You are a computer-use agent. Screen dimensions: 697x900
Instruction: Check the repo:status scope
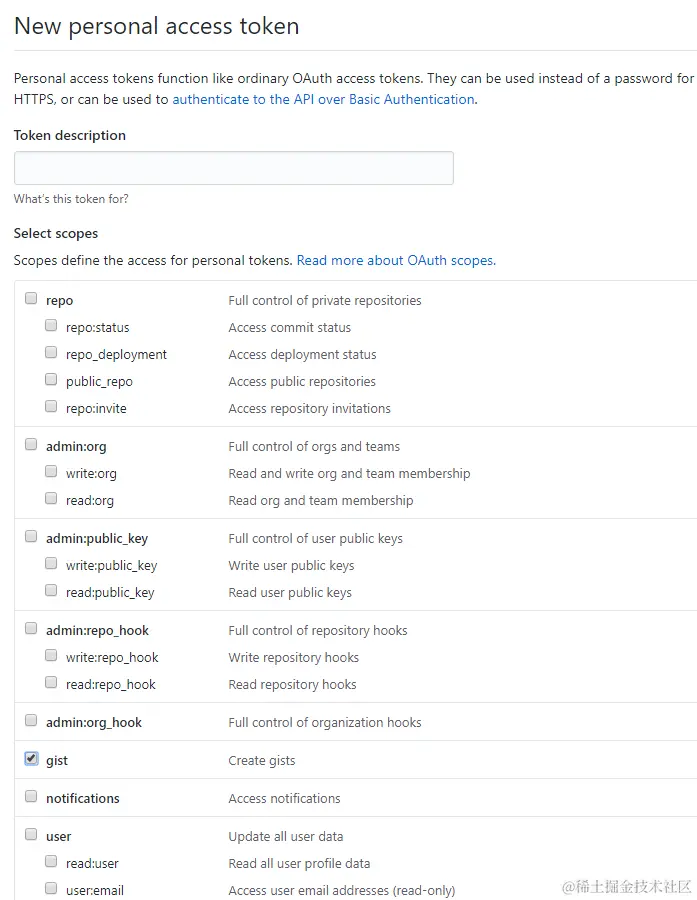click(x=51, y=325)
